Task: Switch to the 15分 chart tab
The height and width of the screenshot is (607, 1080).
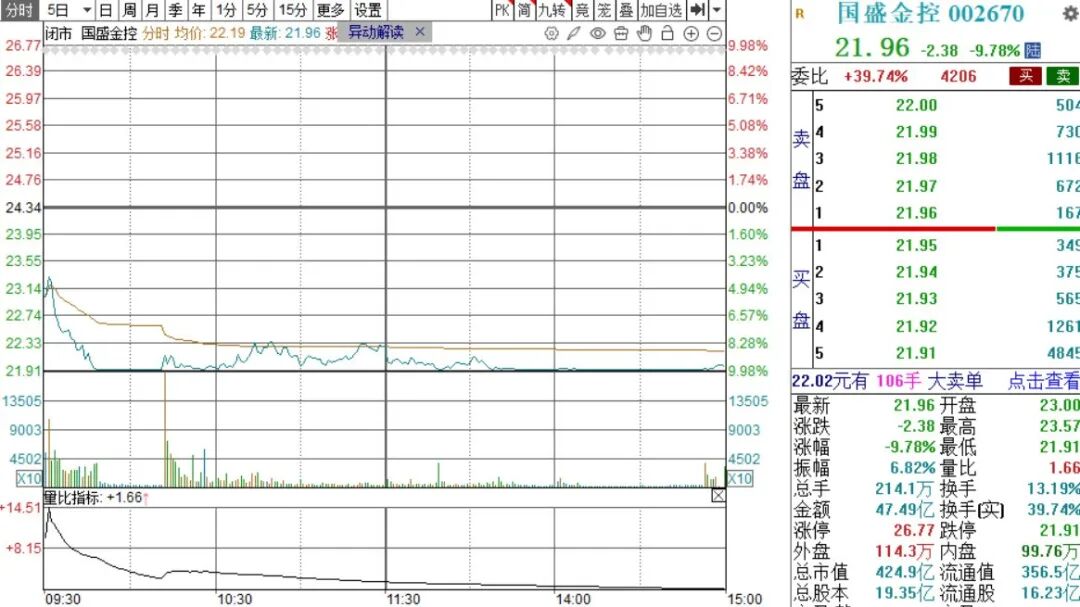Action: point(293,11)
